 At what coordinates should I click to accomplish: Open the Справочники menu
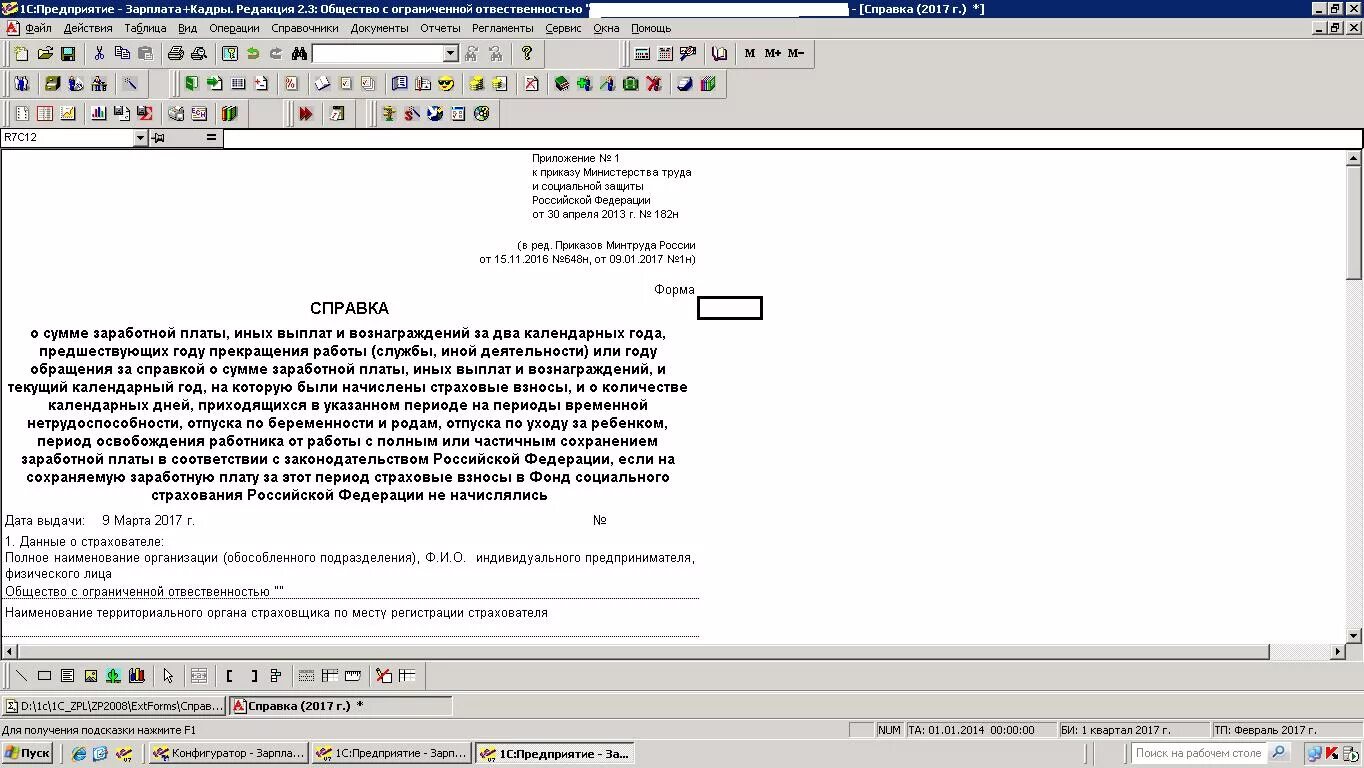tap(305, 28)
